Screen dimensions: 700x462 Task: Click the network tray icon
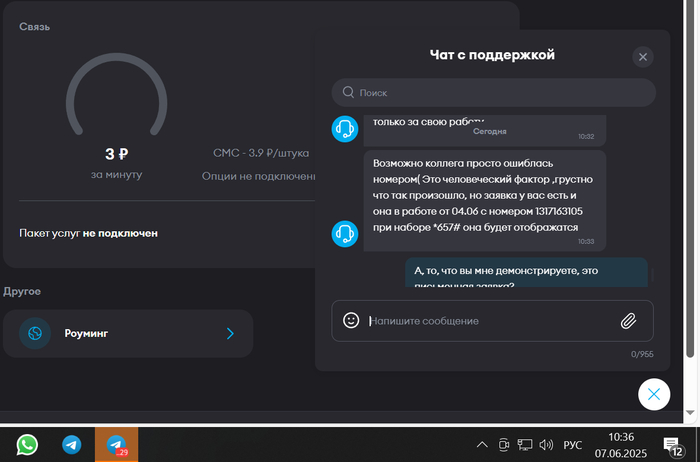pos(525,444)
